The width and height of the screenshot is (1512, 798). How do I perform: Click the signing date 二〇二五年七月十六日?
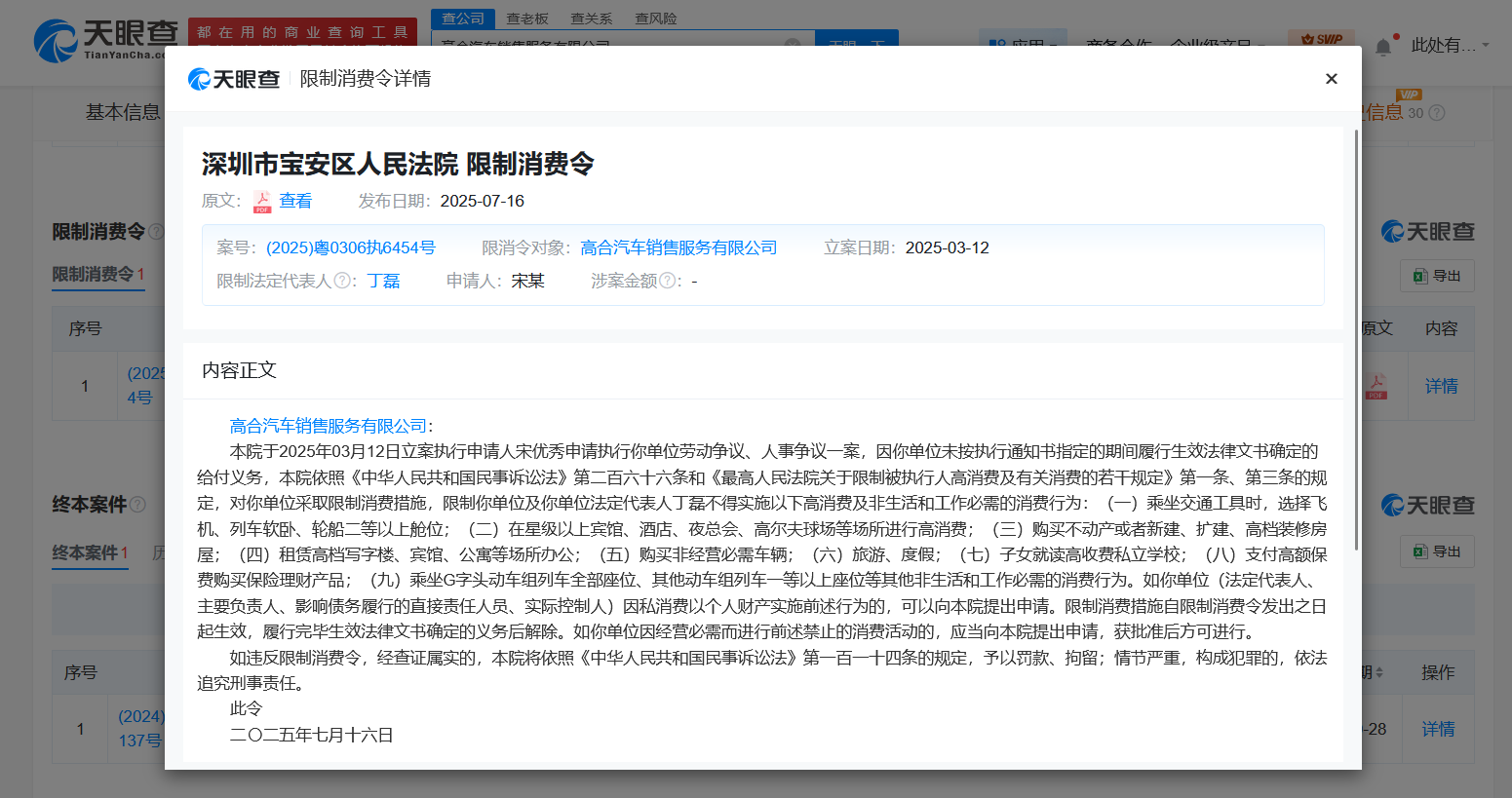[x=312, y=735]
